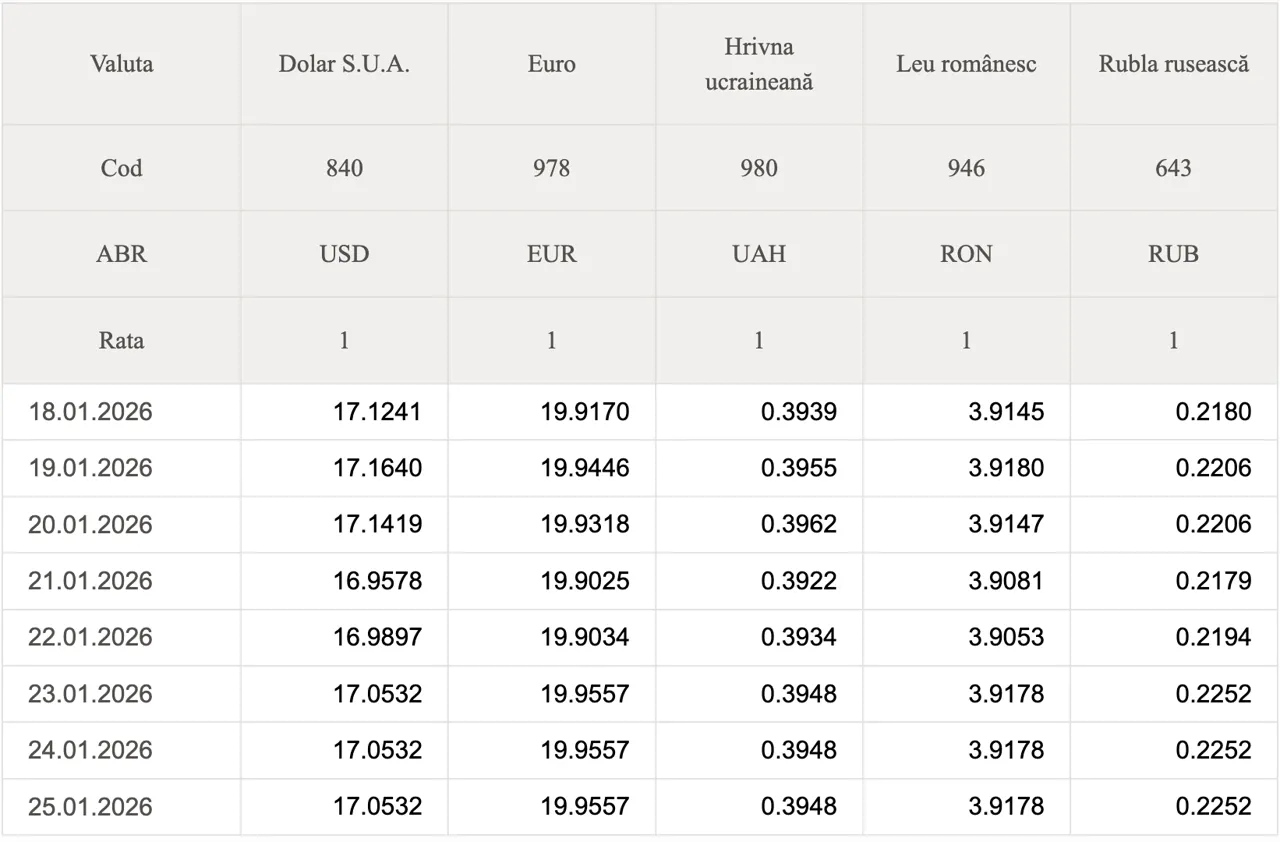The image size is (1280, 842).
Task: Click the currency code 840 cell
Action: click(344, 168)
